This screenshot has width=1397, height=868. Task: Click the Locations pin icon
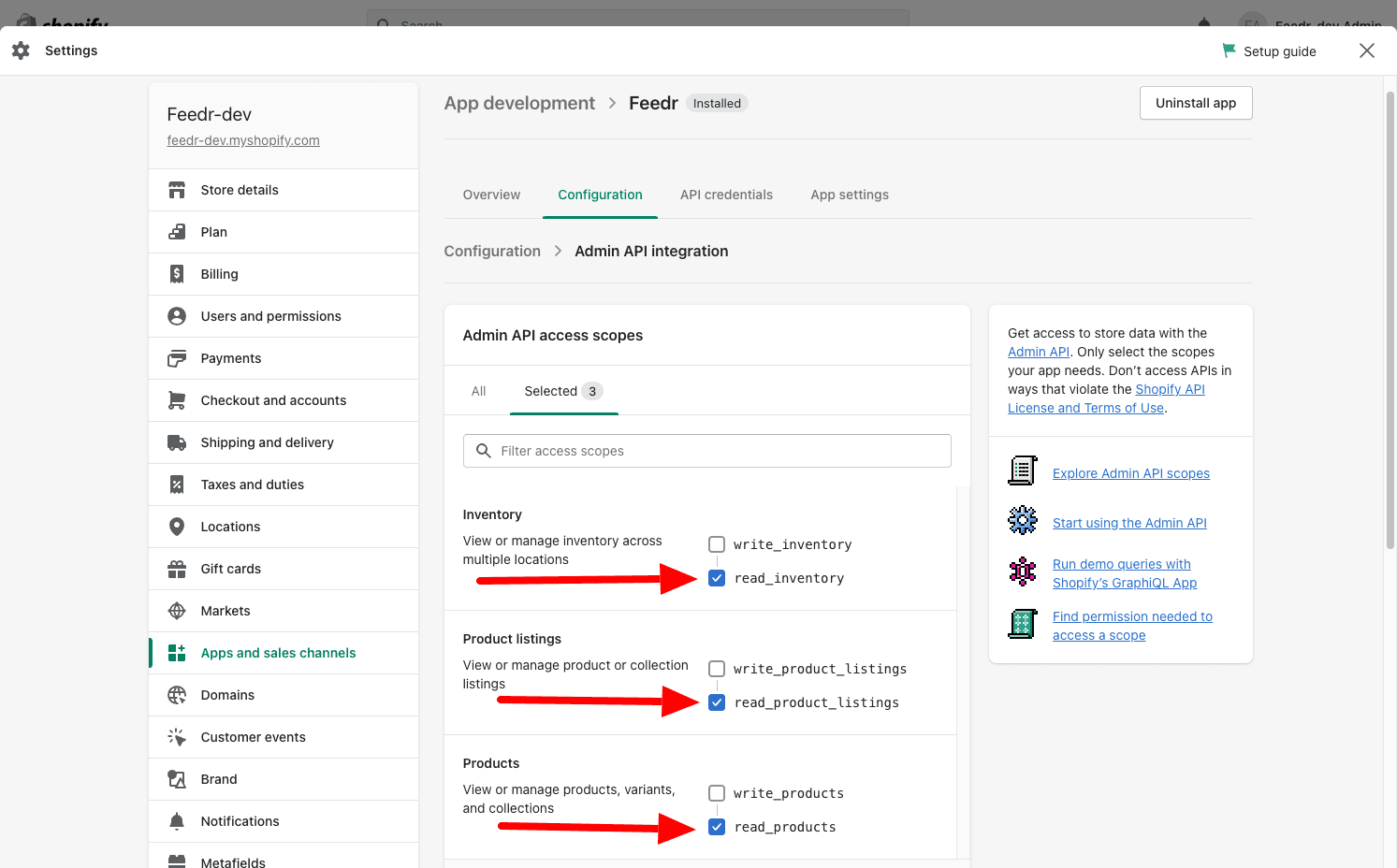tap(176, 527)
